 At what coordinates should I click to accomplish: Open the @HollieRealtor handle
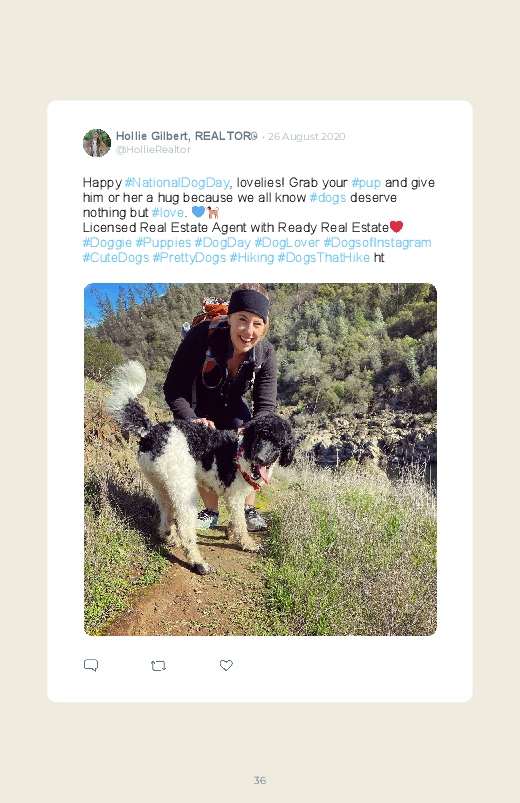pyautogui.click(x=153, y=150)
